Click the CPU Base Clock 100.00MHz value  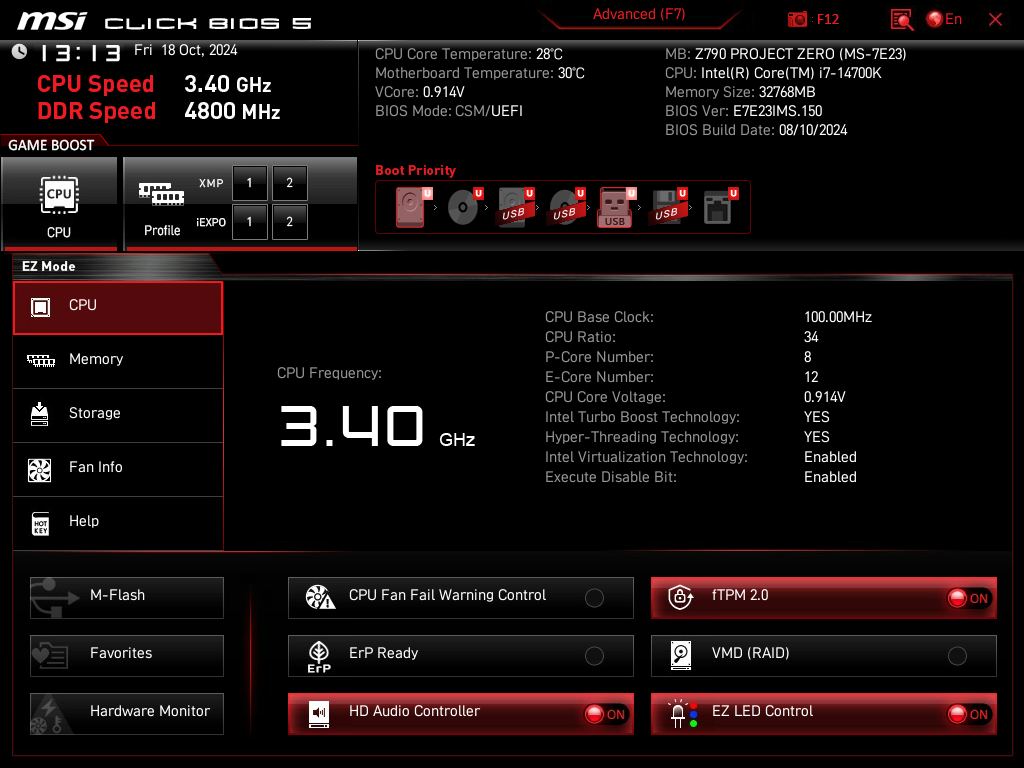(838, 317)
